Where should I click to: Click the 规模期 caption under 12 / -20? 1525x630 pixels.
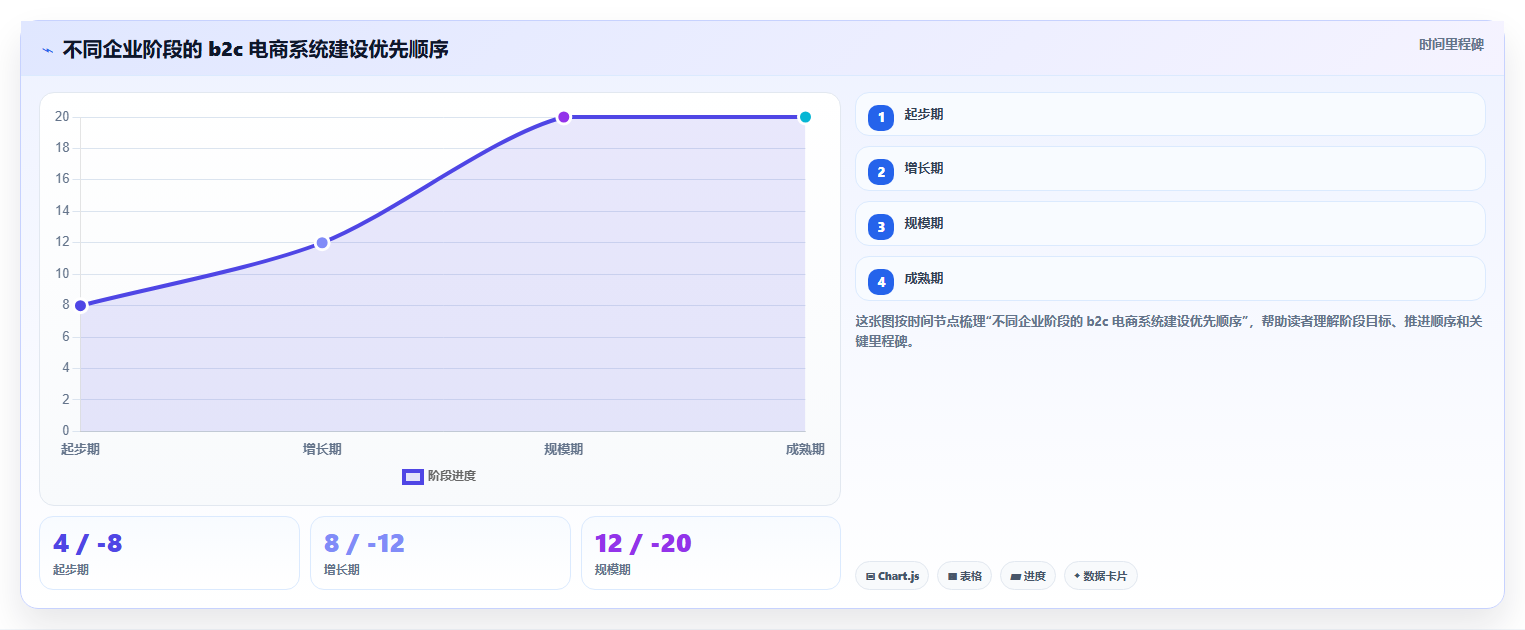pos(613,570)
